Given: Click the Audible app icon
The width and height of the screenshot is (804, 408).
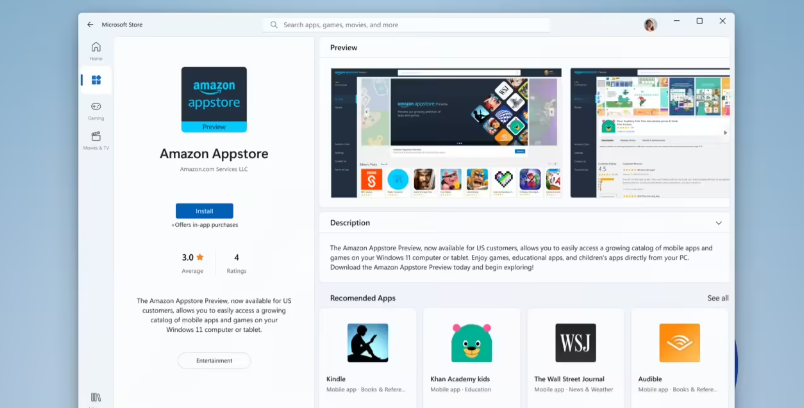Looking at the screenshot, I should click(x=679, y=343).
